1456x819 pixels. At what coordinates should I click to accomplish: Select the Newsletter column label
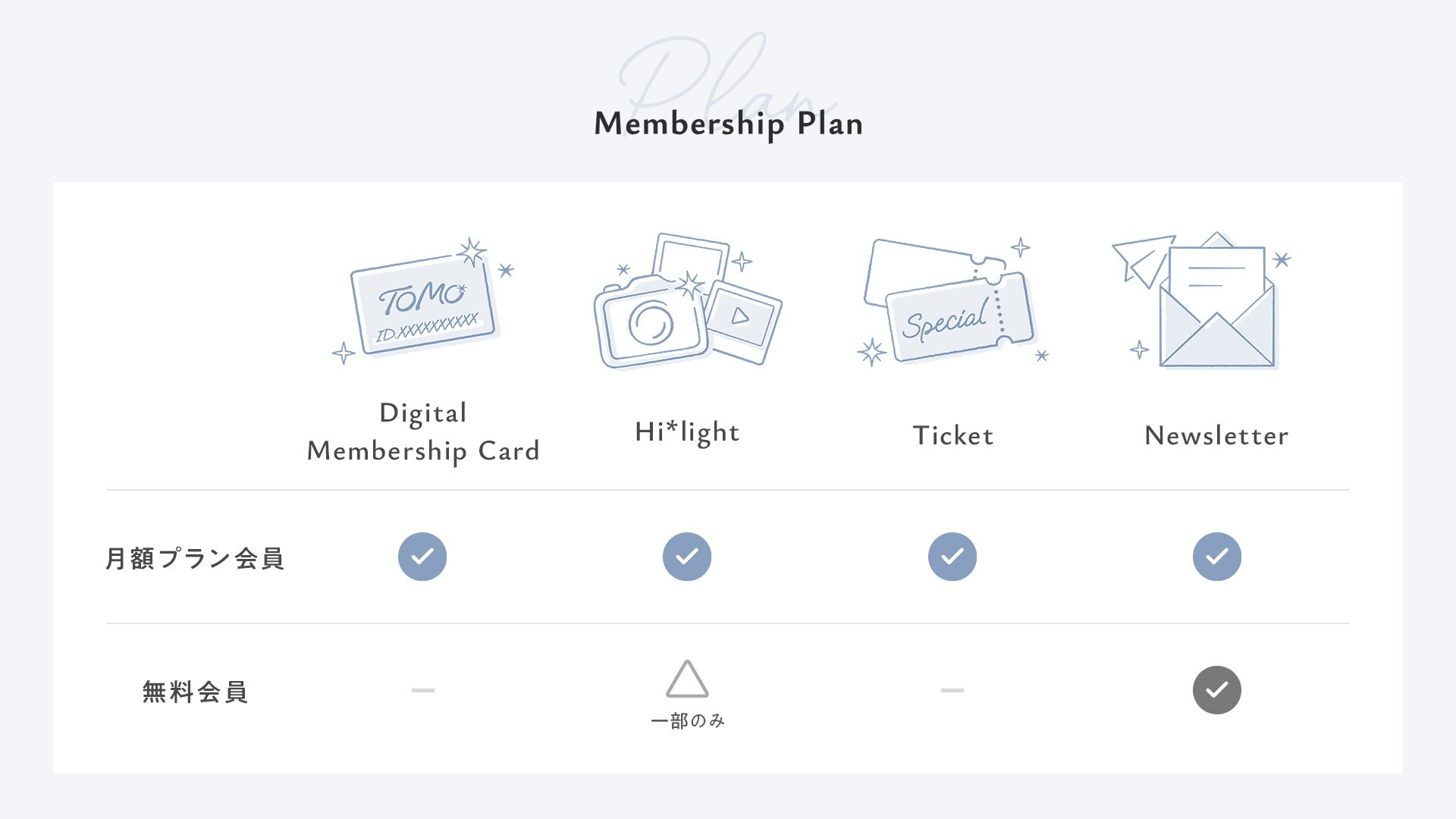[1216, 435]
